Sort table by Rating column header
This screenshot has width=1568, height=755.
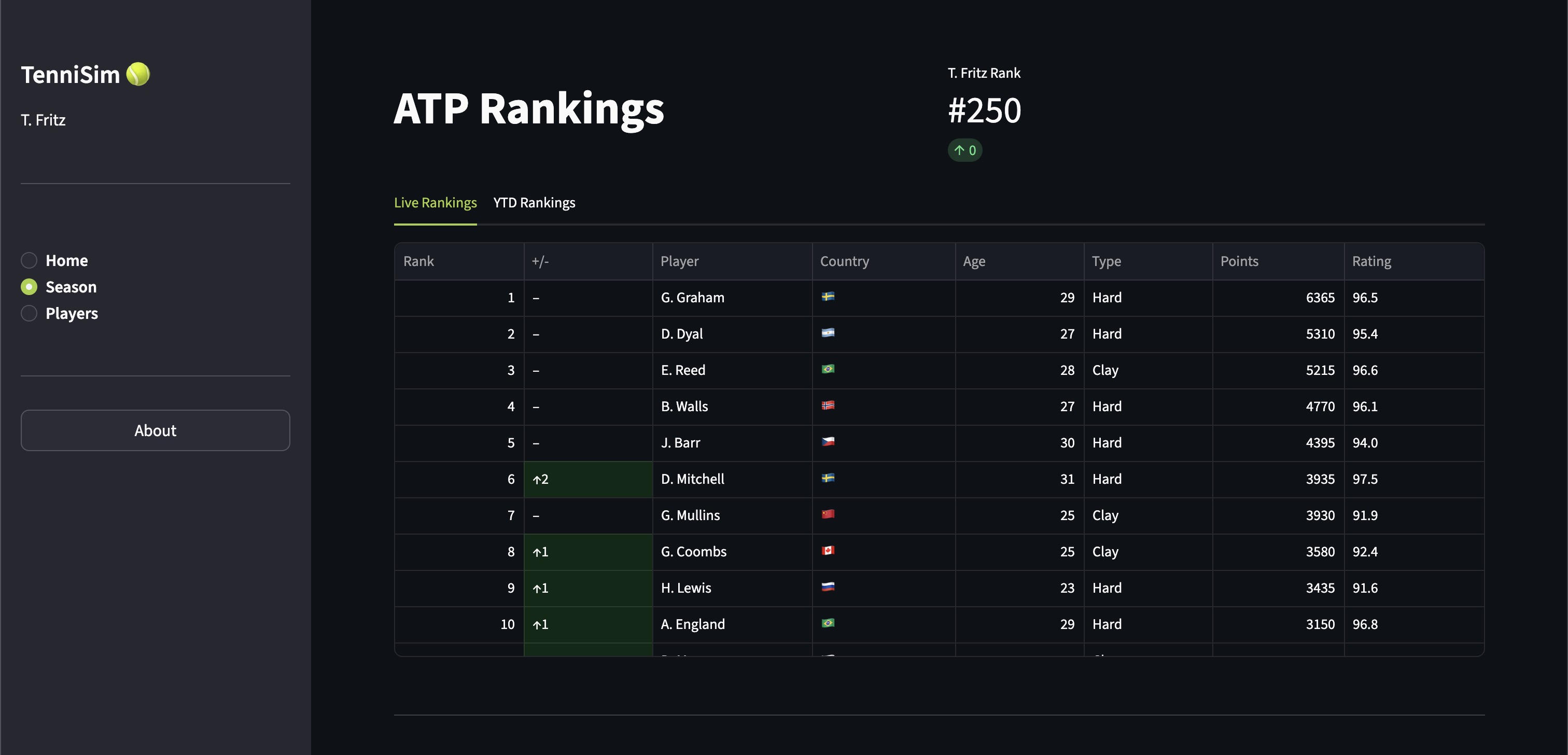pyautogui.click(x=1371, y=261)
